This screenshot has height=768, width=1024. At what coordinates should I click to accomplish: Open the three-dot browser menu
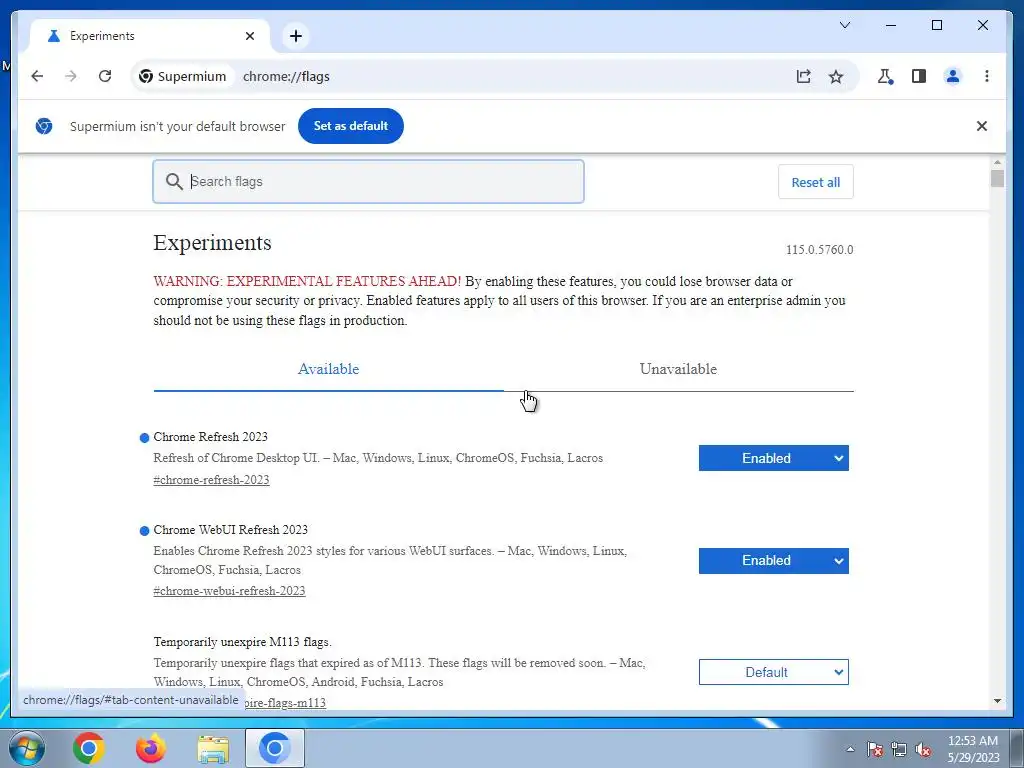point(987,76)
